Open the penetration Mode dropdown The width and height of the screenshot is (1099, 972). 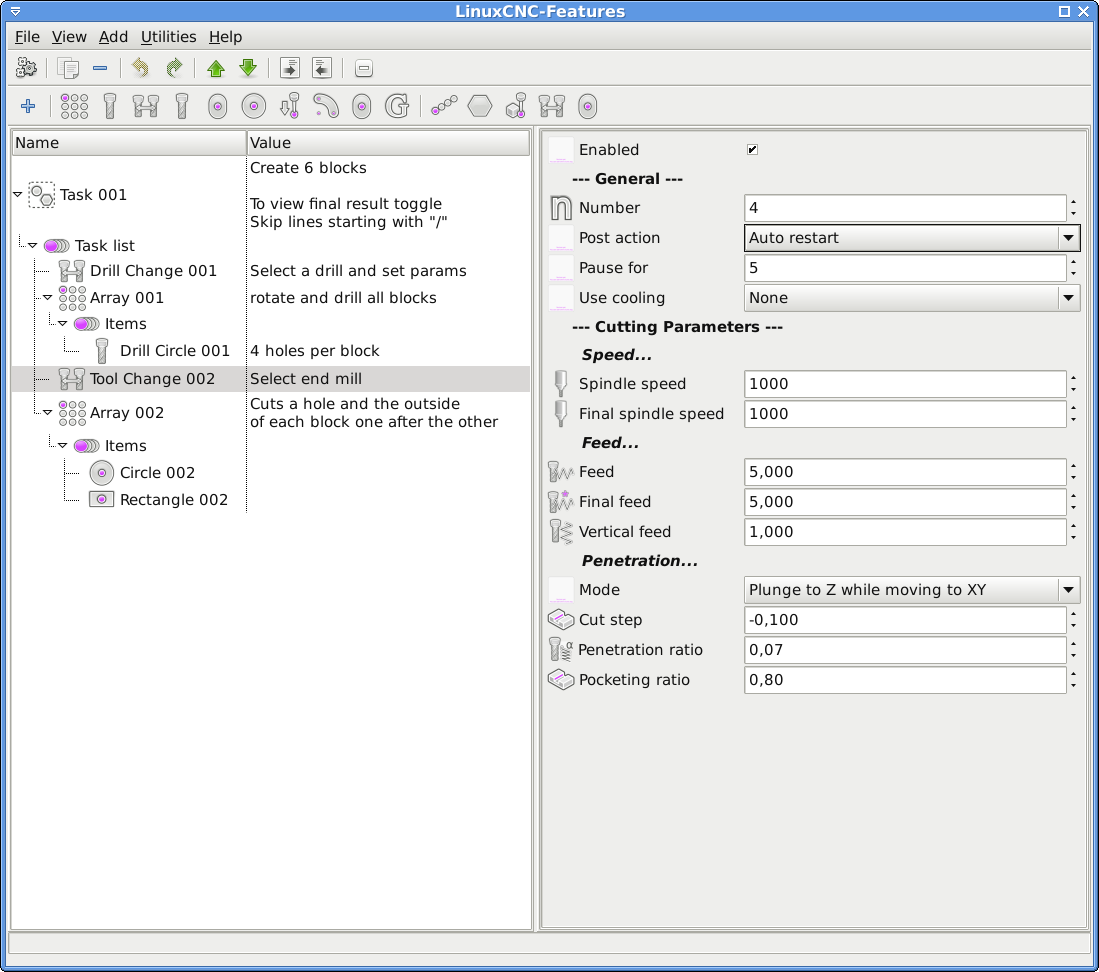coord(912,590)
